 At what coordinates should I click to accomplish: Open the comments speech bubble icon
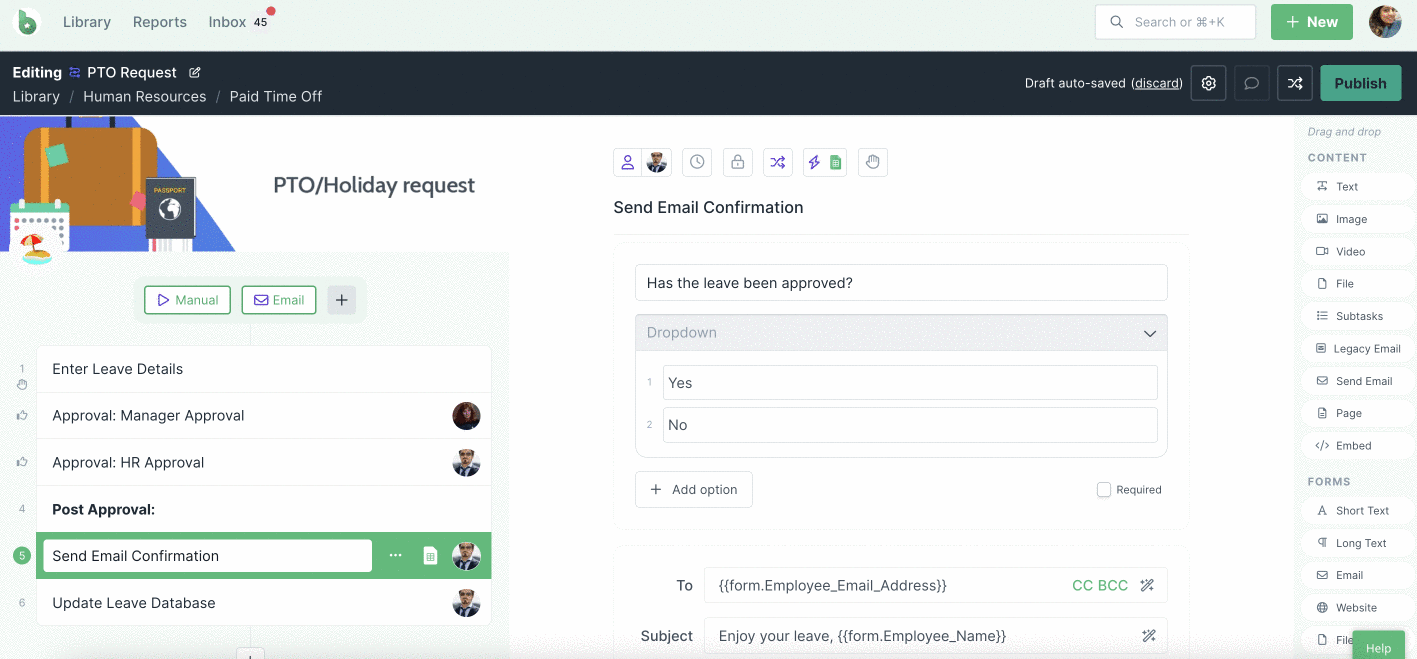click(1251, 83)
